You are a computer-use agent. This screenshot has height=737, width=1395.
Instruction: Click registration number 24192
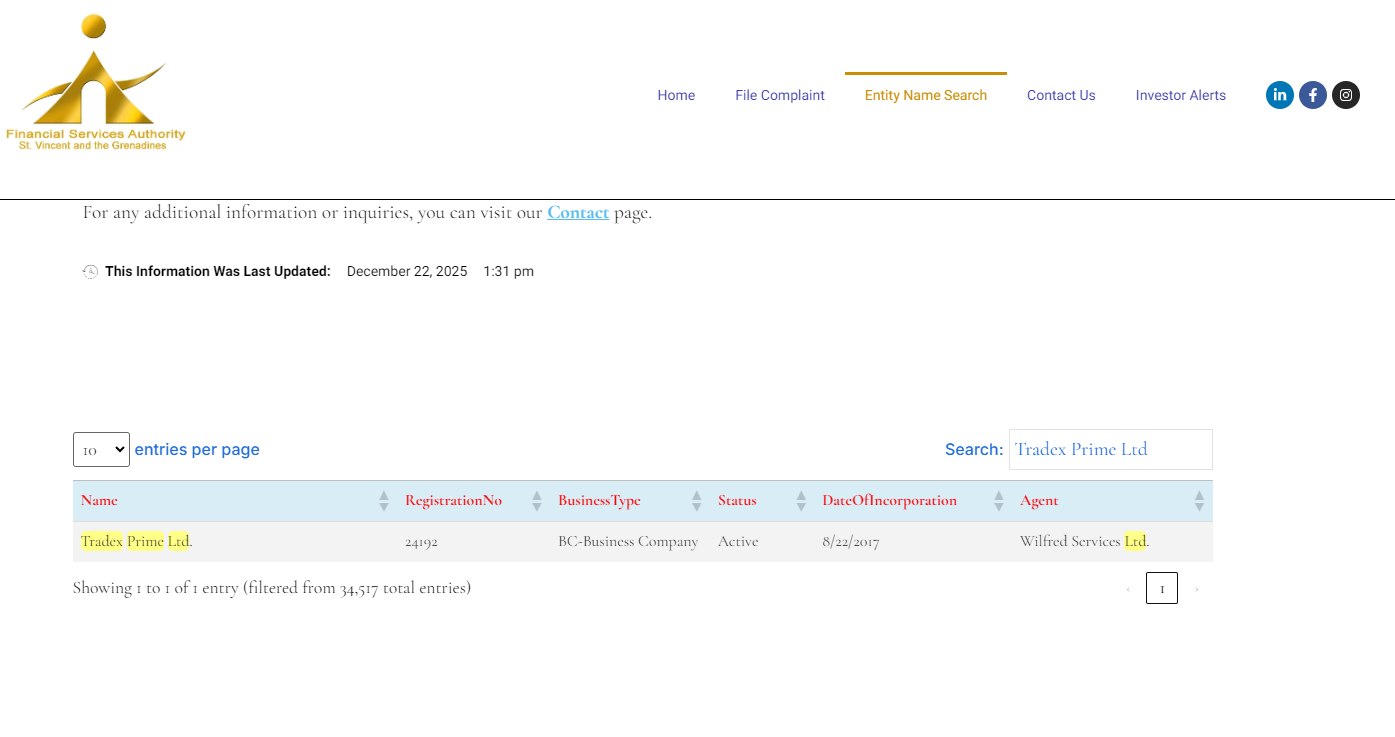click(421, 542)
